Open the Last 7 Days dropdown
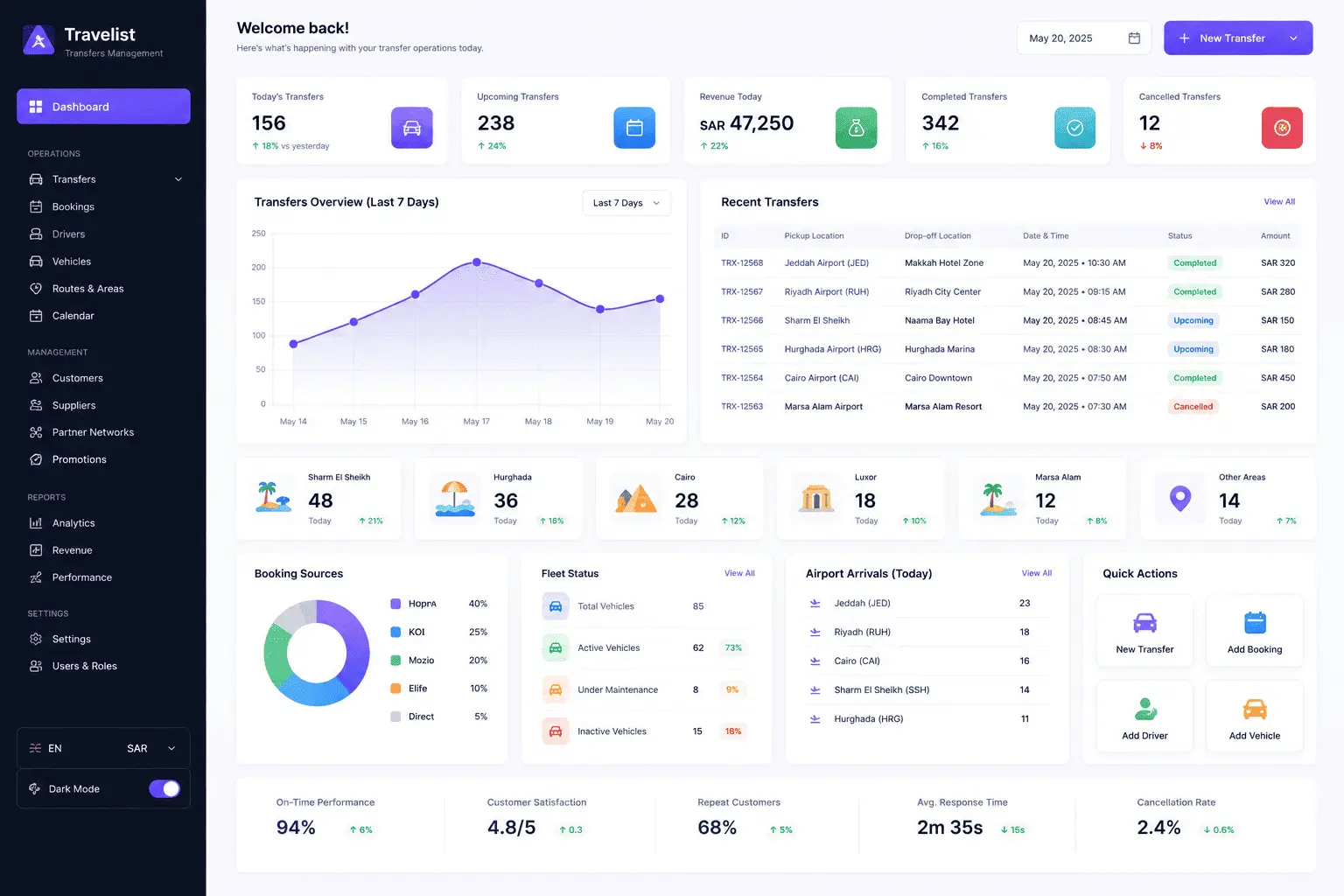1344x896 pixels. [x=626, y=203]
